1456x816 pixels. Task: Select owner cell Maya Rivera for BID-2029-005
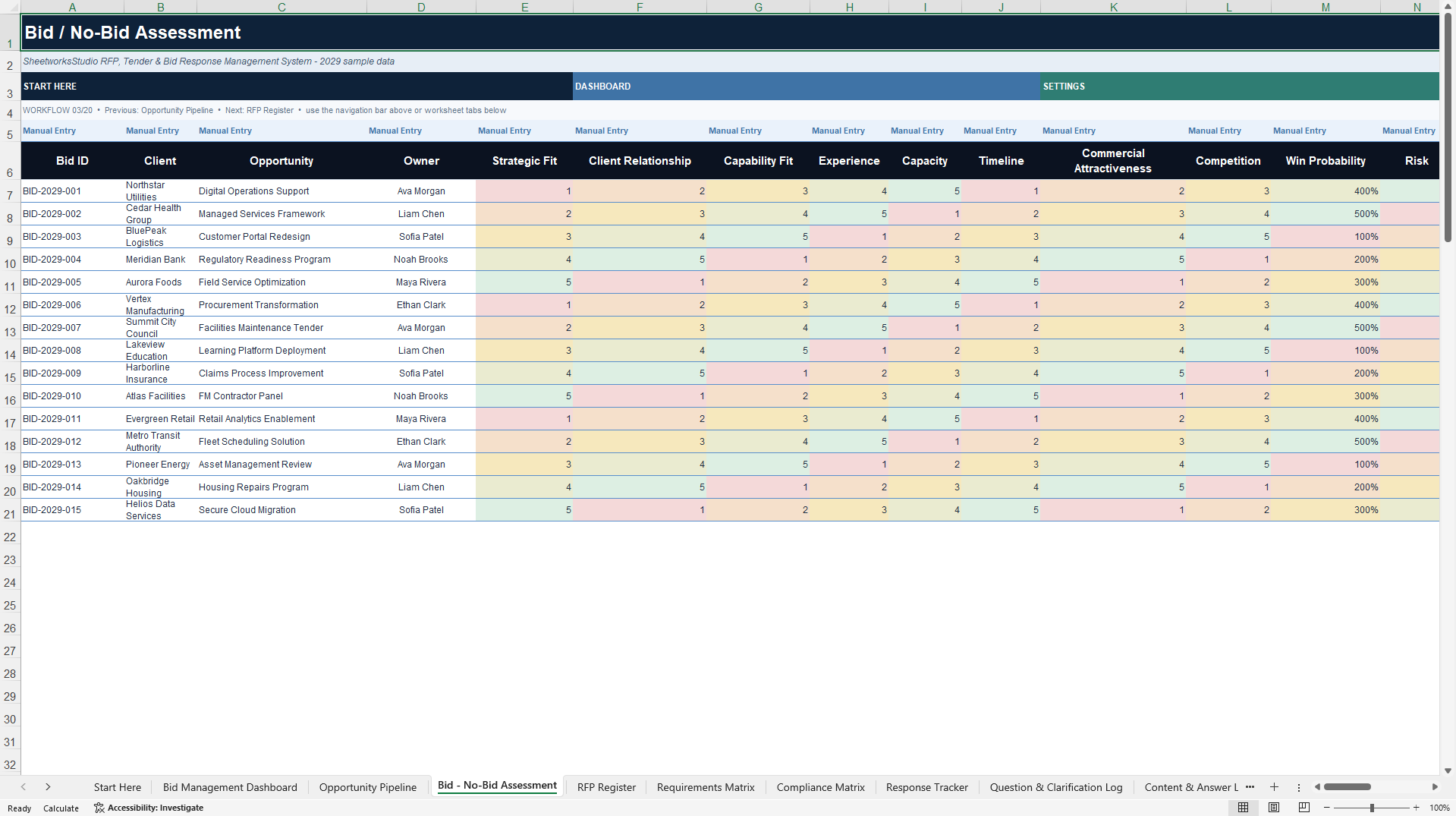point(421,282)
